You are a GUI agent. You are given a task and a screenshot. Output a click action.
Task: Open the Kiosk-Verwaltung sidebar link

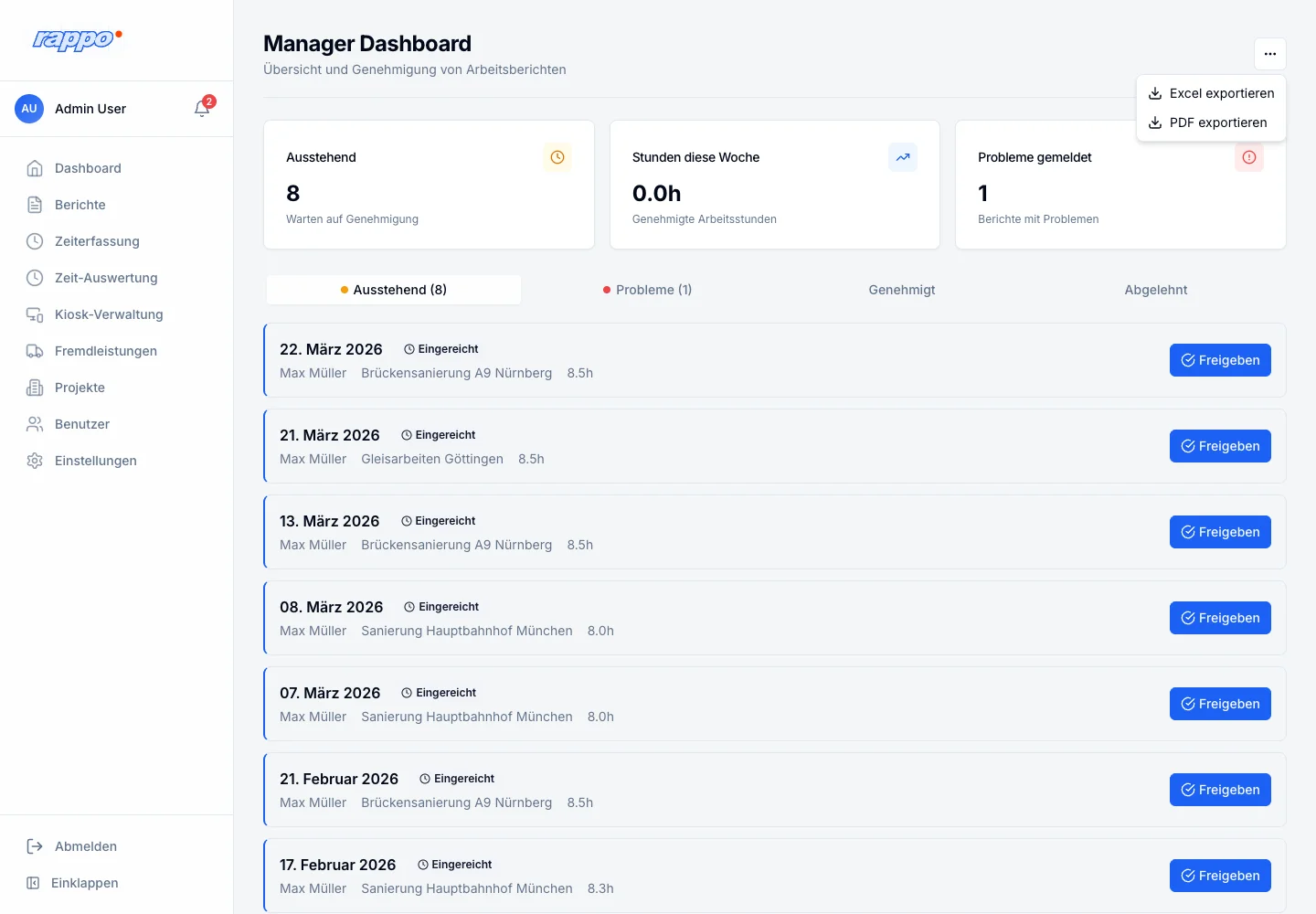pos(117,314)
